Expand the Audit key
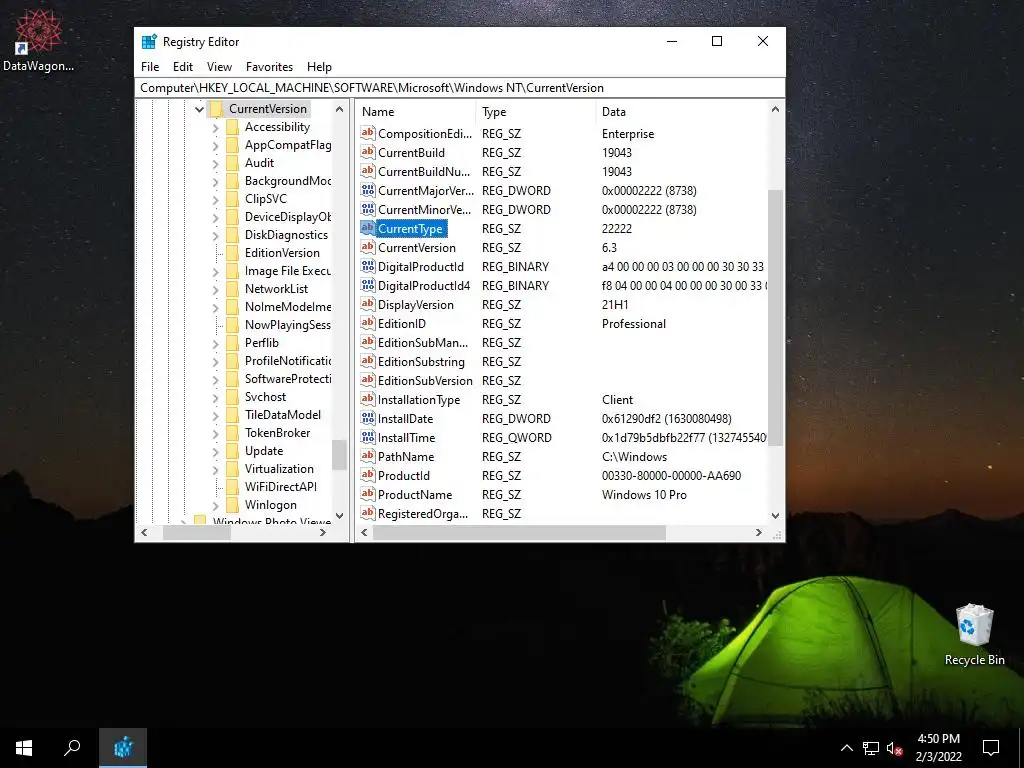This screenshot has width=1024, height=768. 216,163
